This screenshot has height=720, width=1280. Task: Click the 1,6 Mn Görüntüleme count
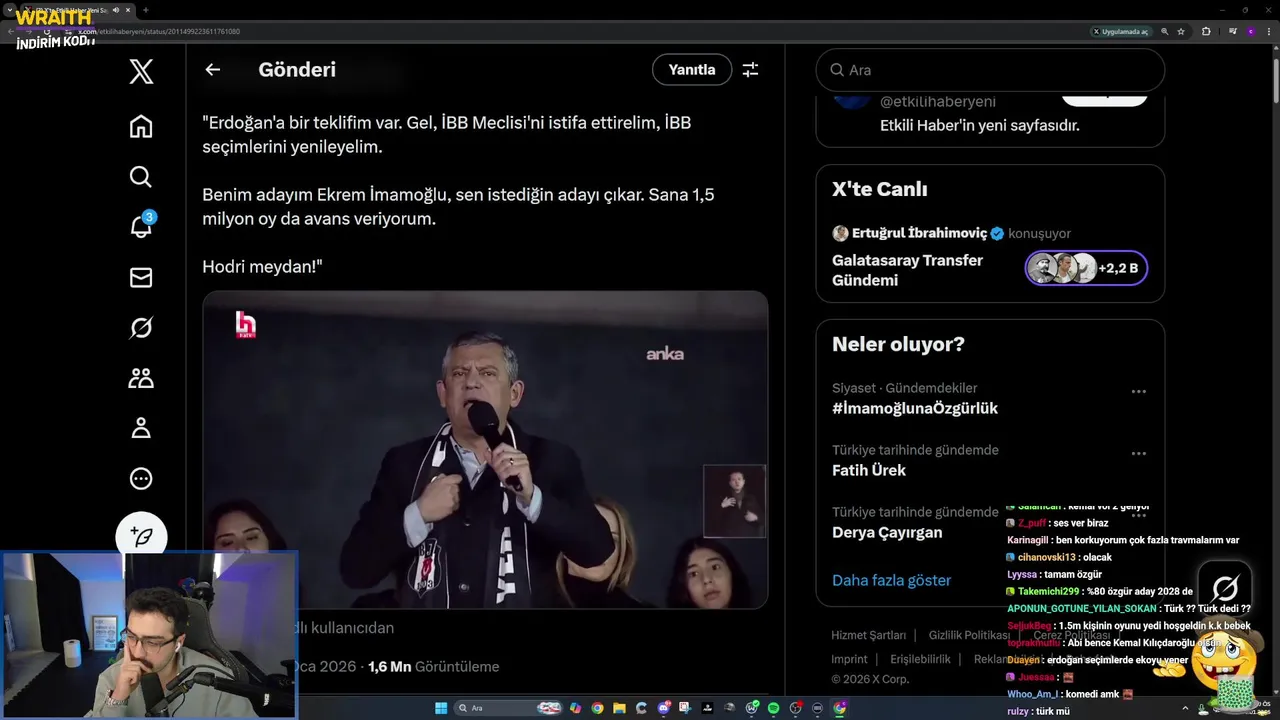433,666
